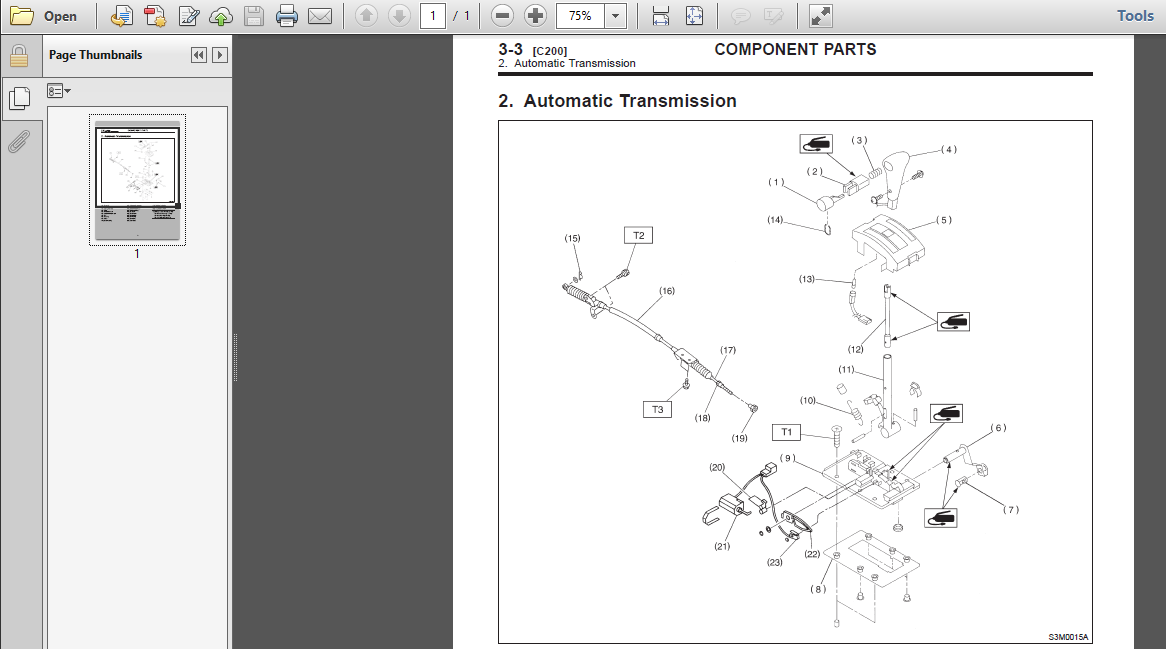The image size is (1166, 649).
Task: Click the expand pane right arrow
Action: pyautogui.click(x=219, y=55)
